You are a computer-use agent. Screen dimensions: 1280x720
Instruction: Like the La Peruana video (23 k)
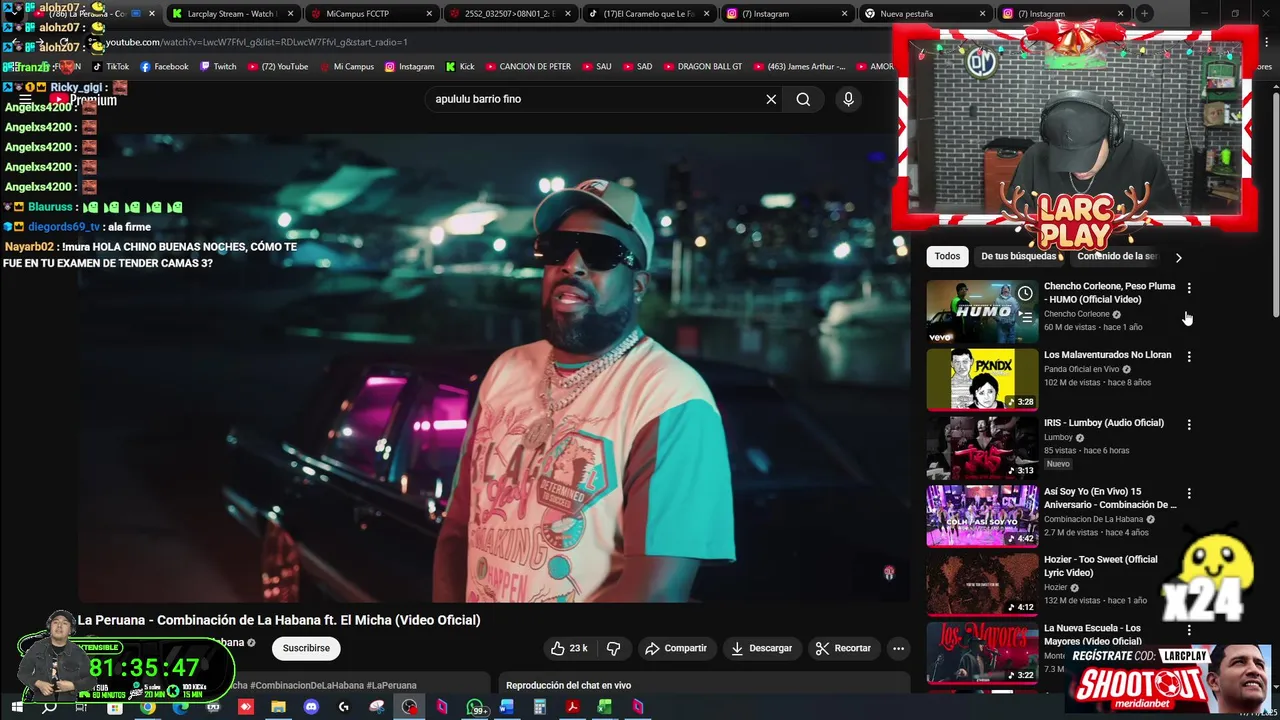pyautogui.click(x=569, y=648)
